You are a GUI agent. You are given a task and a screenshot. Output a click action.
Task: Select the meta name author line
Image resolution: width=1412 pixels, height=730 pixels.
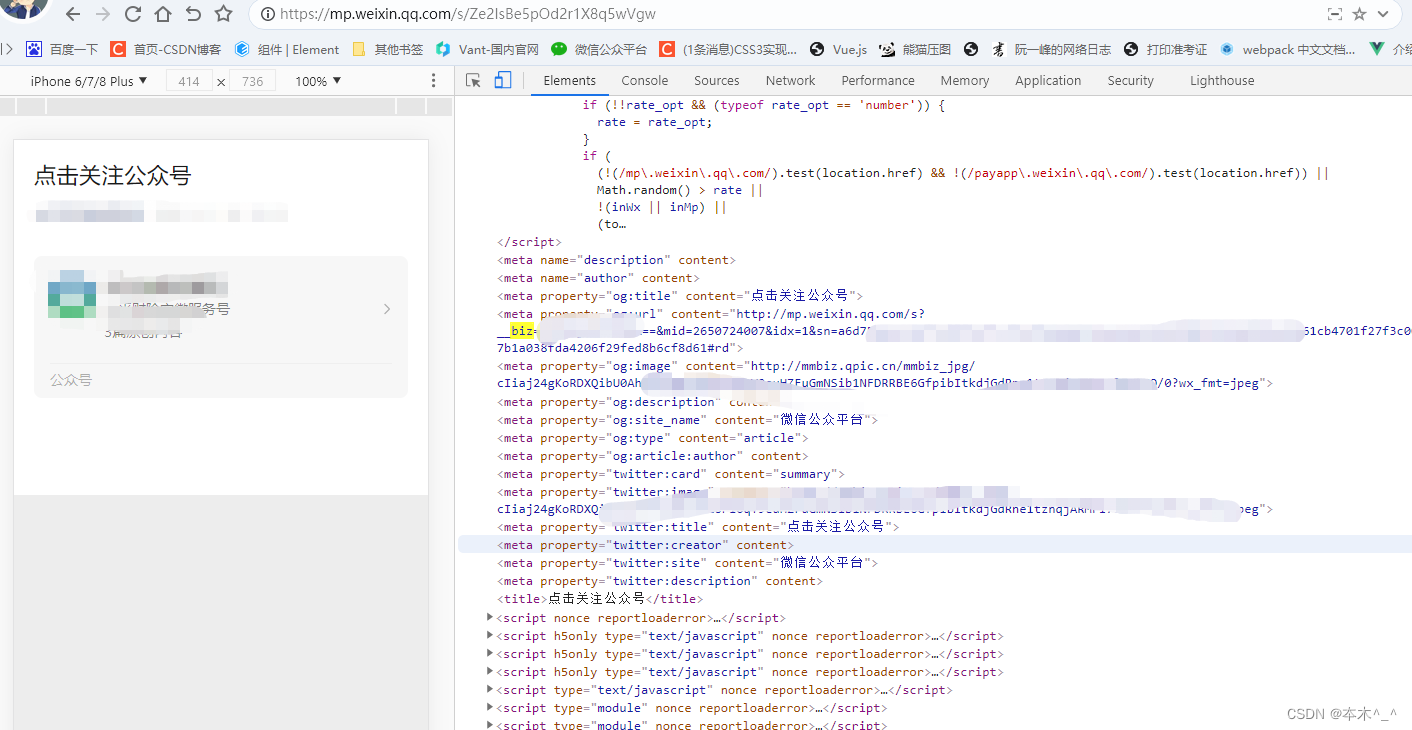598,278
